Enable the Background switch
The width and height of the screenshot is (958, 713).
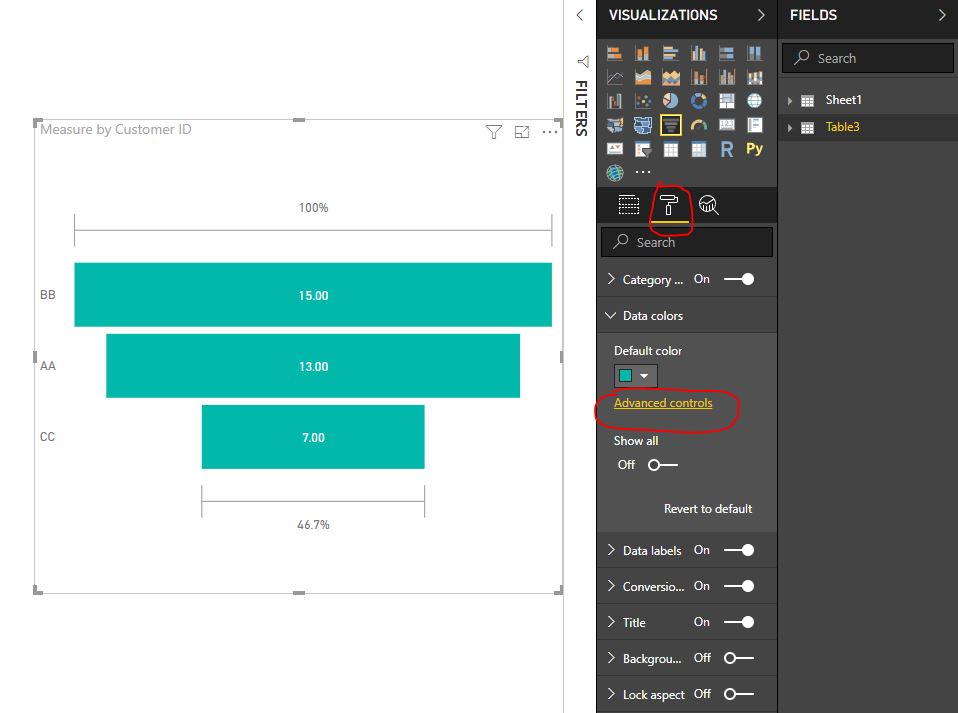tap(739, 658)
